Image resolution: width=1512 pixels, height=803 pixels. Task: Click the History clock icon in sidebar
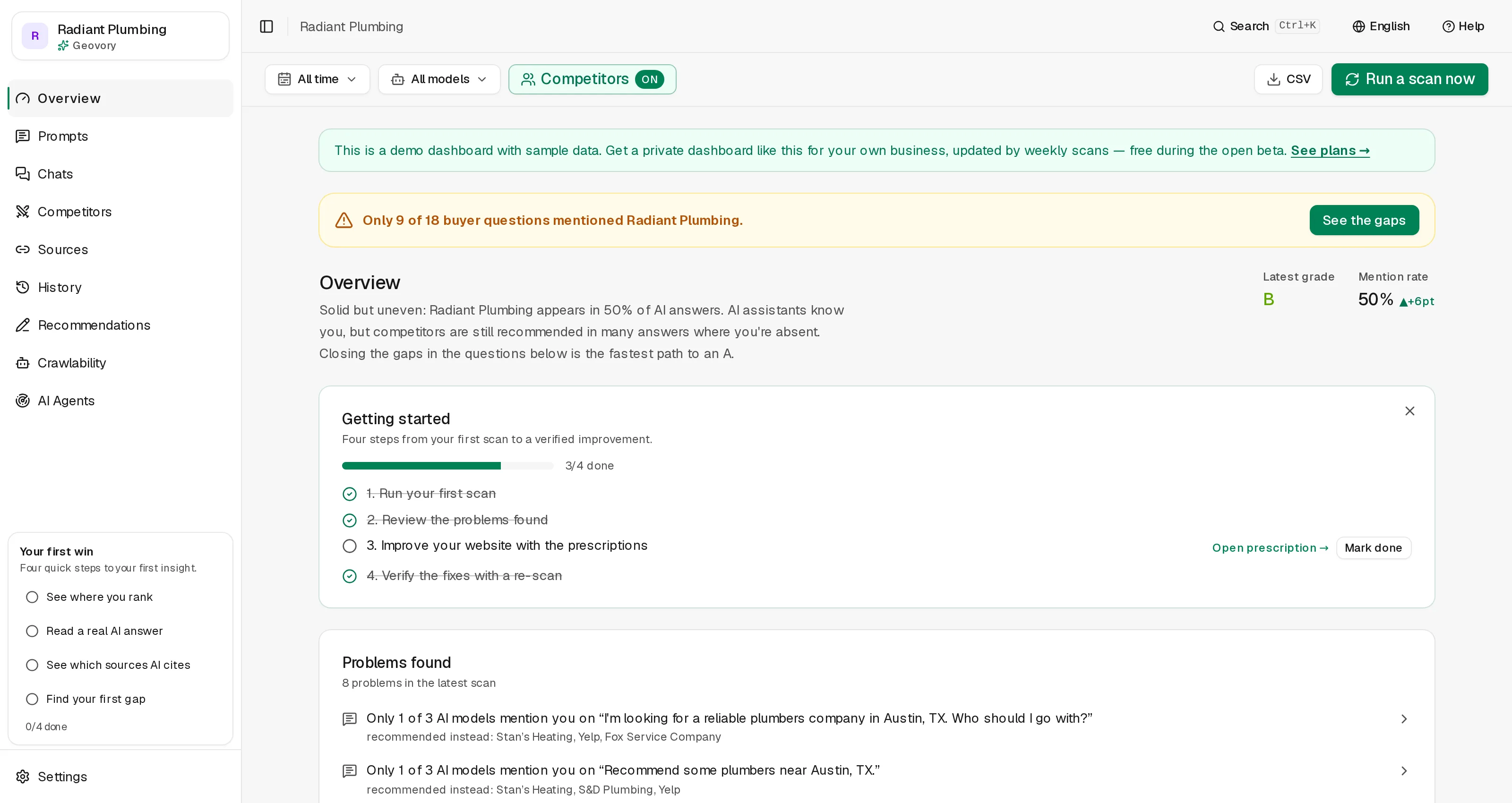(x=23, y=288)
